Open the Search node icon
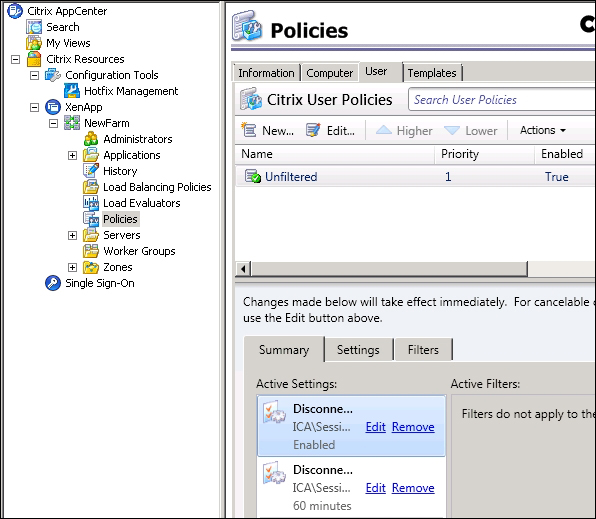The height and width of the screenshot is (519, 596). coord(34,27)
